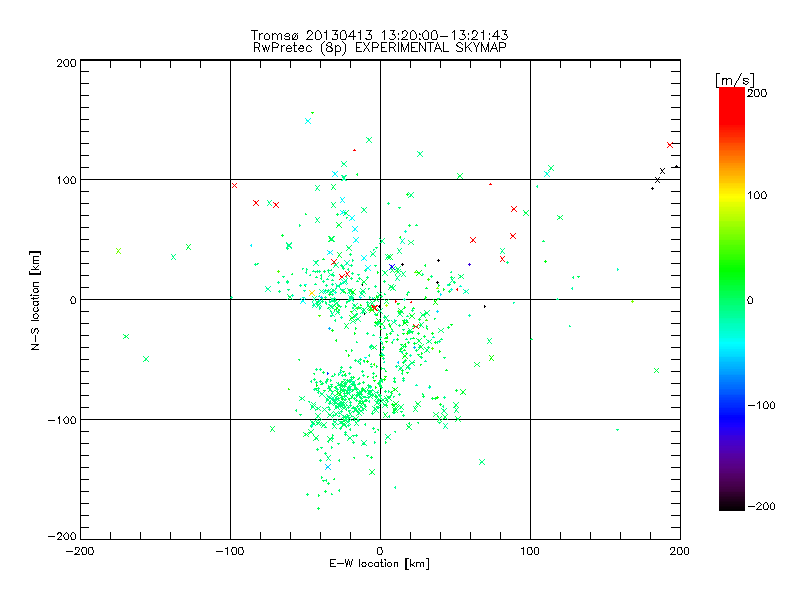Screen dimensions: 800x600
Task: Select the -200 label on the N-S axis
Action: [x=62, y=536]
